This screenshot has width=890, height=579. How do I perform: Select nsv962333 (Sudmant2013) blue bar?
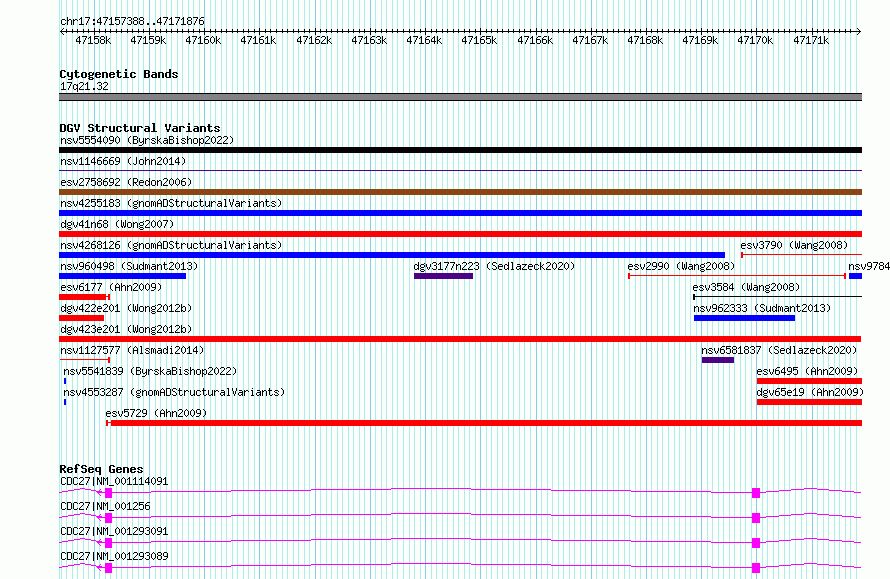pos(744,318)
